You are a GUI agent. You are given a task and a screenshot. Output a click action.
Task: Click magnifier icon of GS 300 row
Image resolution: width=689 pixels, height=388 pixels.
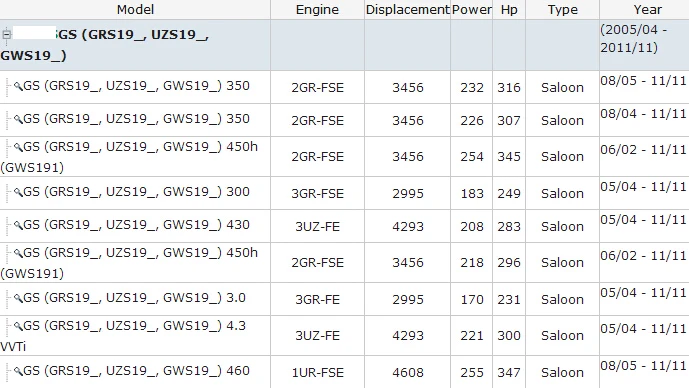(x=18, y=192)
